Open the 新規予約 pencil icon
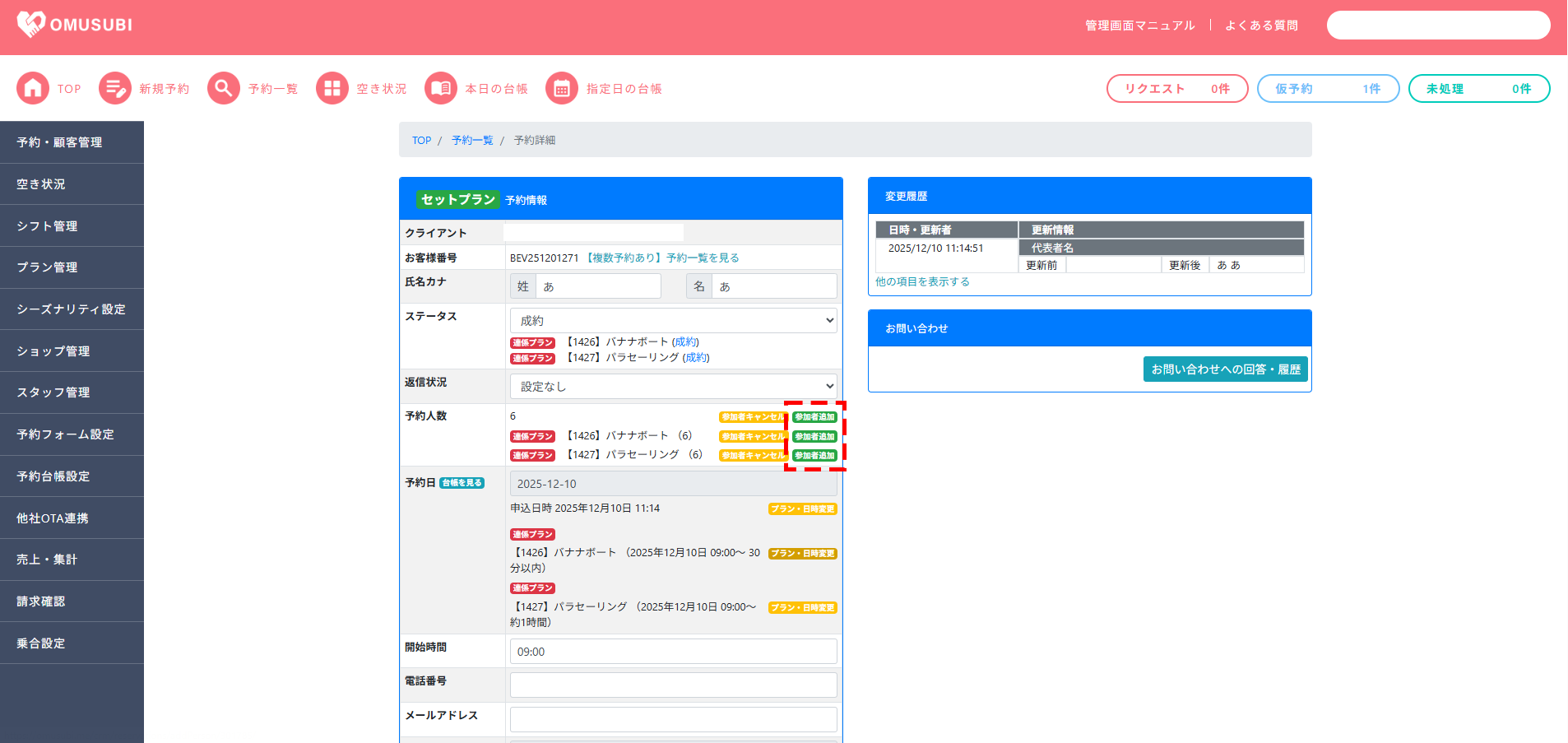Screen dimensions: 1568x743 [x=115, y=88]
